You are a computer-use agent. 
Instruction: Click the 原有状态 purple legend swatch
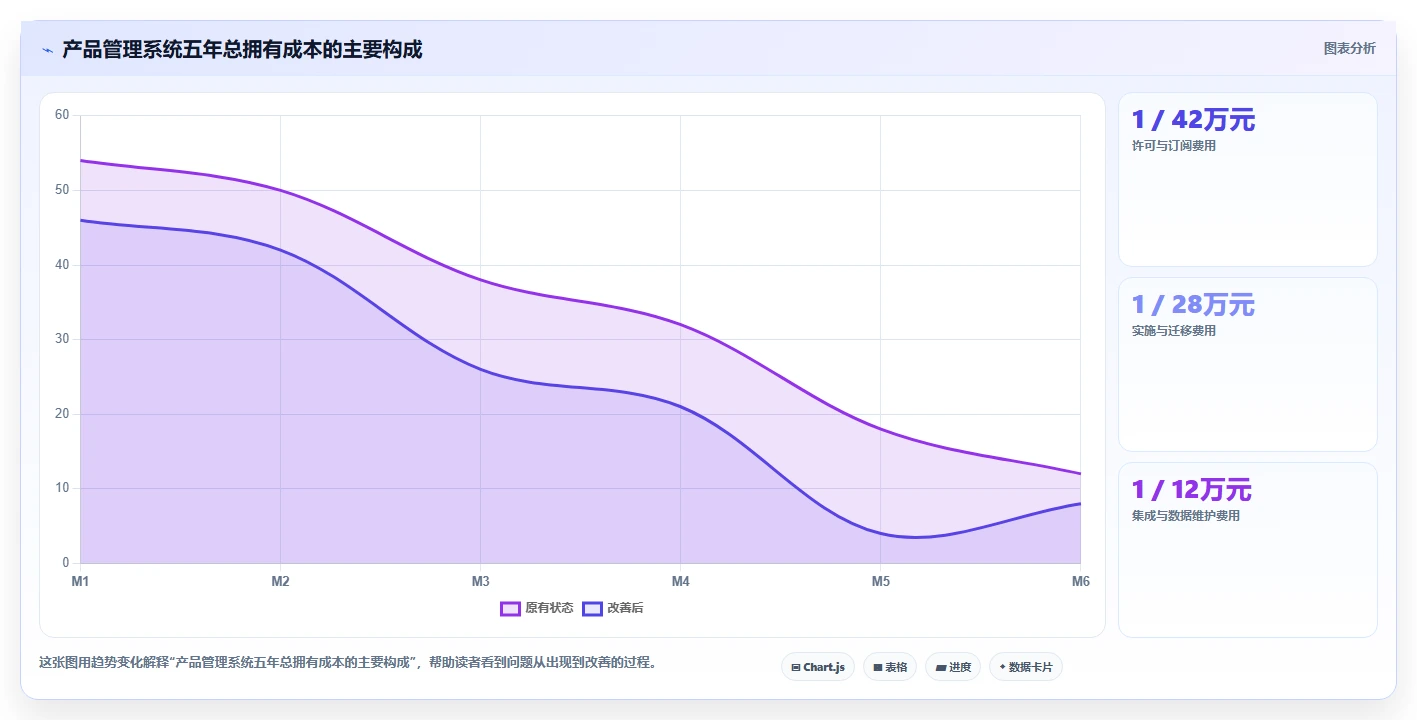tap(510, 608)
